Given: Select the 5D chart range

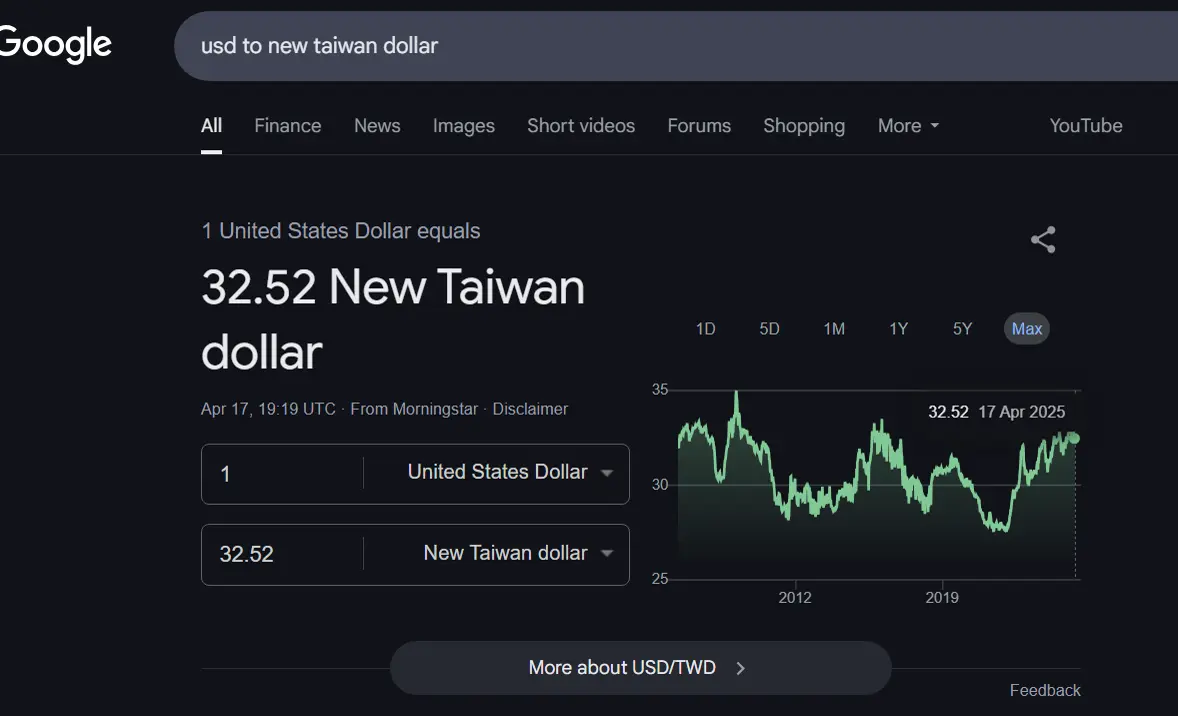Looking at the screenshot, I should pos(769,329).
